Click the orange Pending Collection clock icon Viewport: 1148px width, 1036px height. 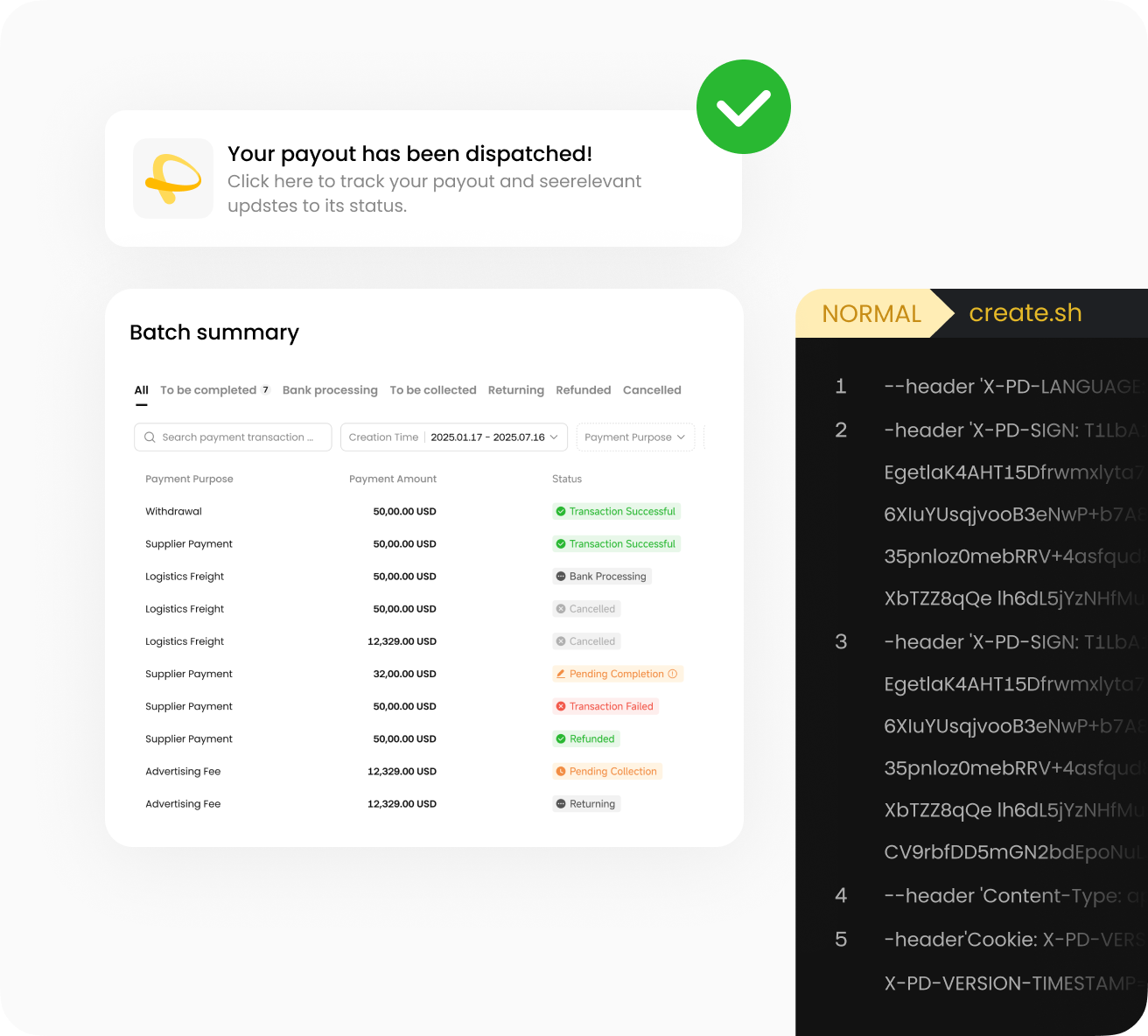561,772
